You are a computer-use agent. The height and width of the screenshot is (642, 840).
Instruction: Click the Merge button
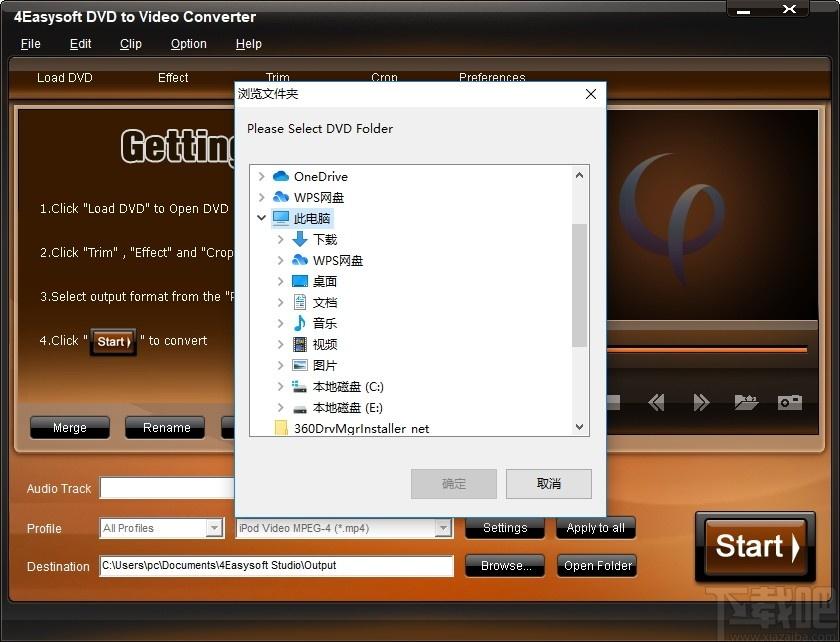70,428
